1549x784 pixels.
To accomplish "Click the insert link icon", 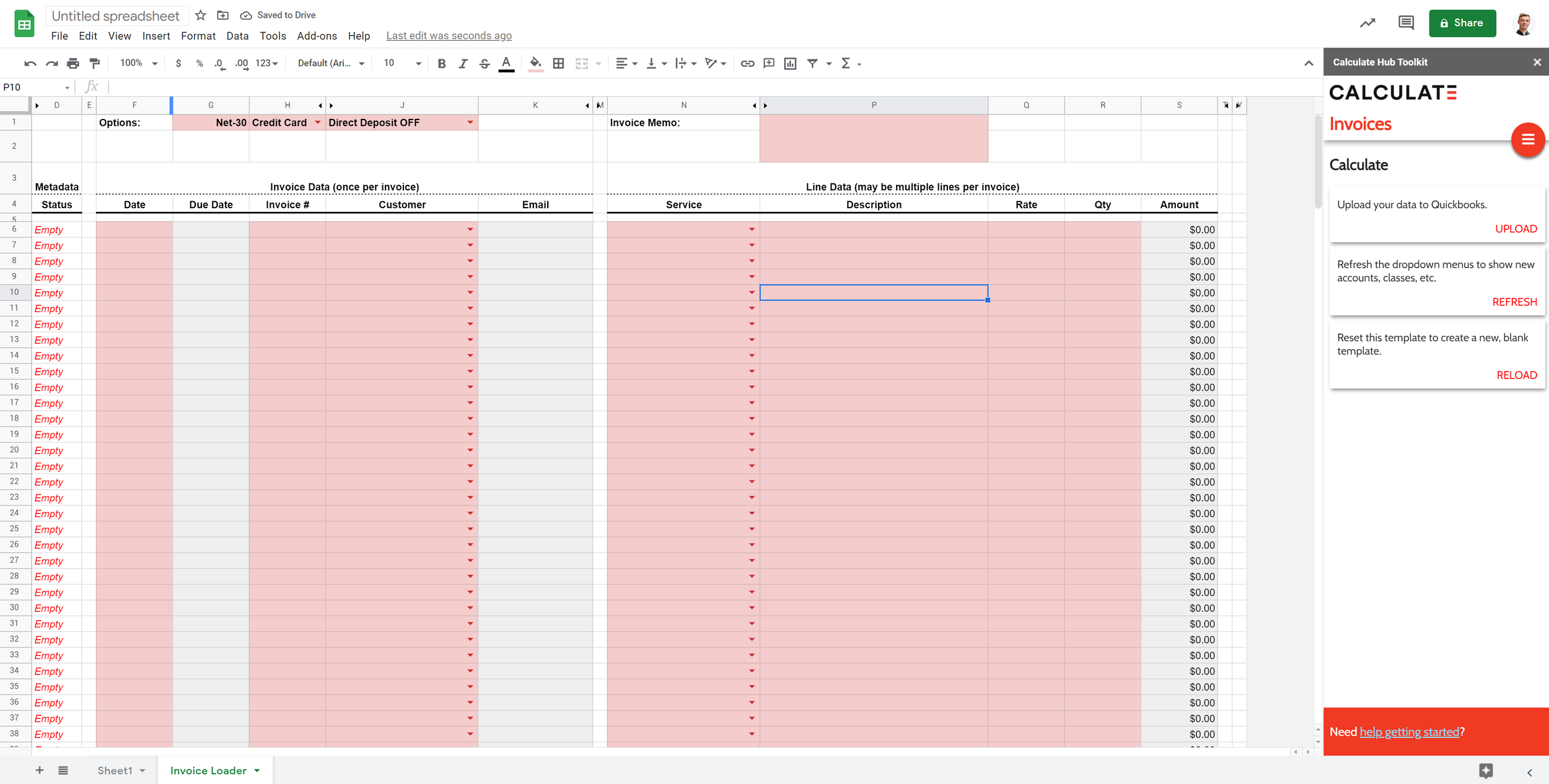I will [x=747, y=63].
